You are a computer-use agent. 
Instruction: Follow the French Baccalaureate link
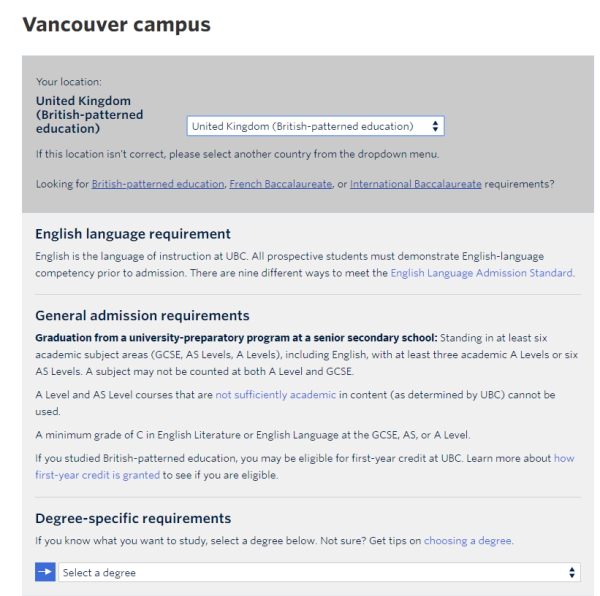click(x=280, y=184)
